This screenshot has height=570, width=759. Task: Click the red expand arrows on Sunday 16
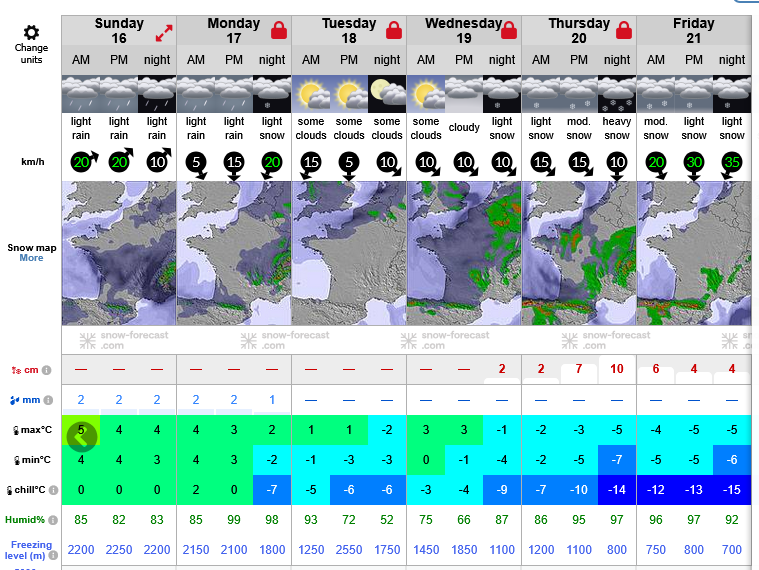point(164,33)
